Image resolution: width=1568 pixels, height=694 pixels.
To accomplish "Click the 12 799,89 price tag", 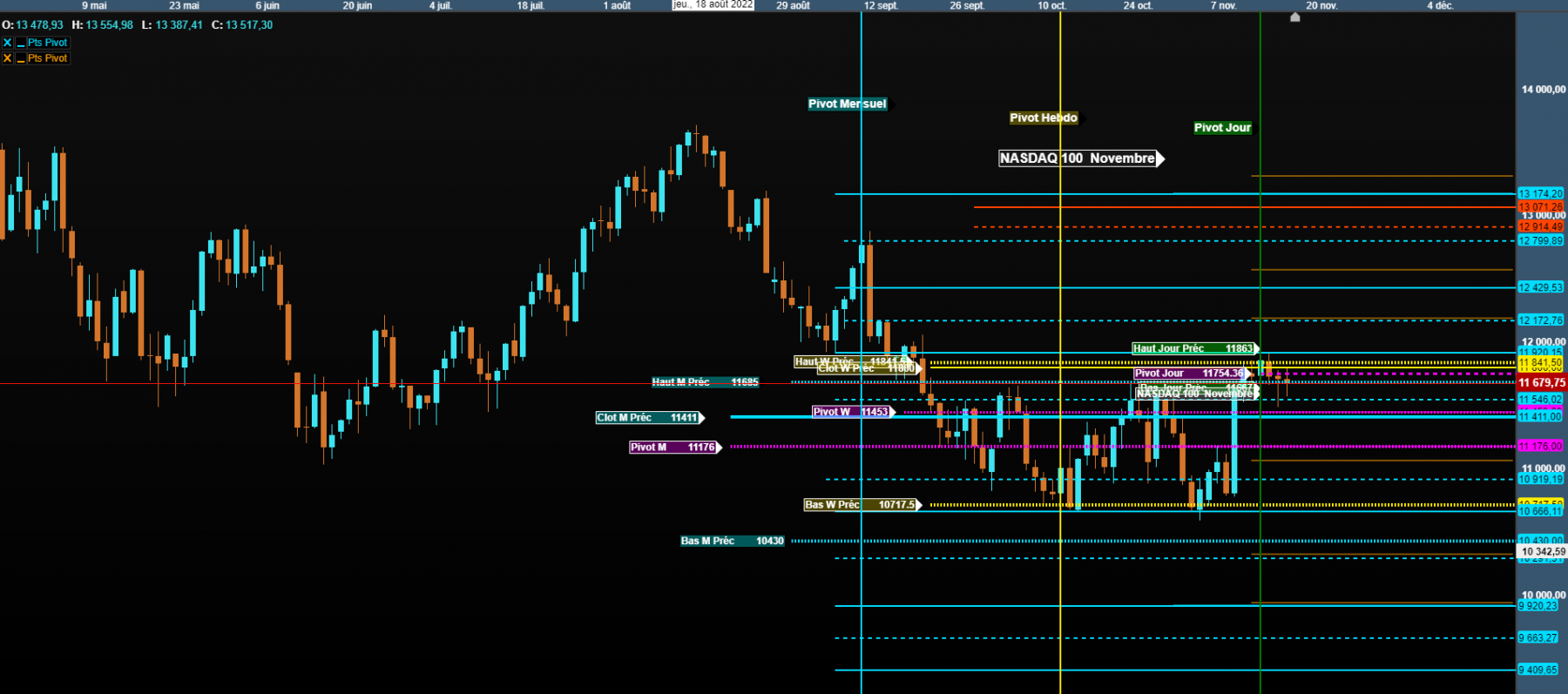I will click(x=1541, y=241).
